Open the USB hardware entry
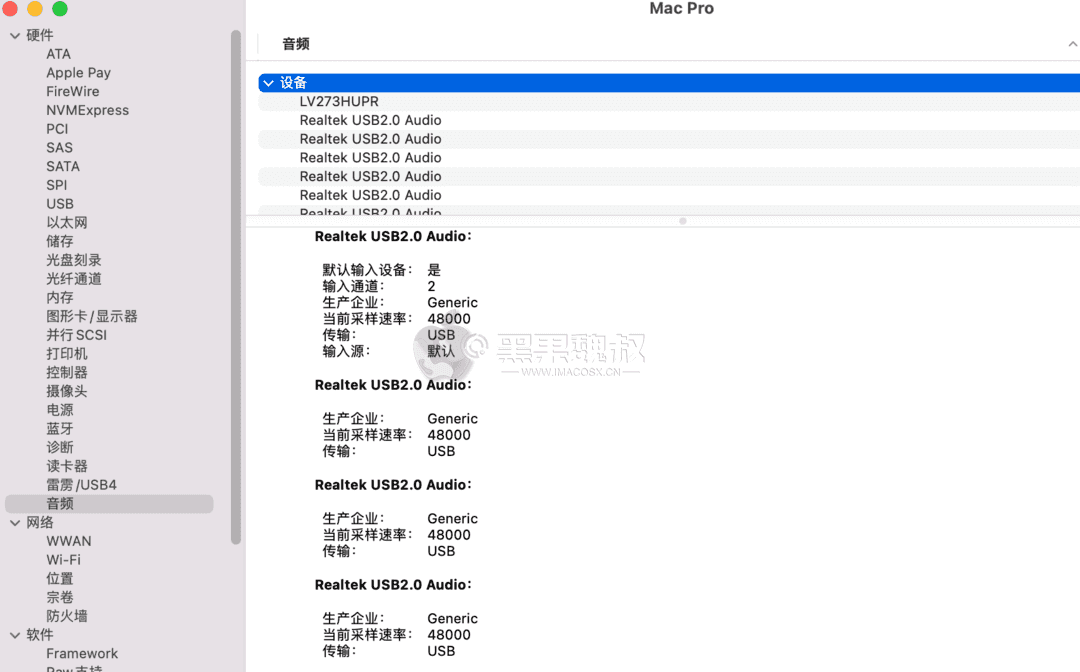Screen dimensions: 1080x672 [60, 204]
